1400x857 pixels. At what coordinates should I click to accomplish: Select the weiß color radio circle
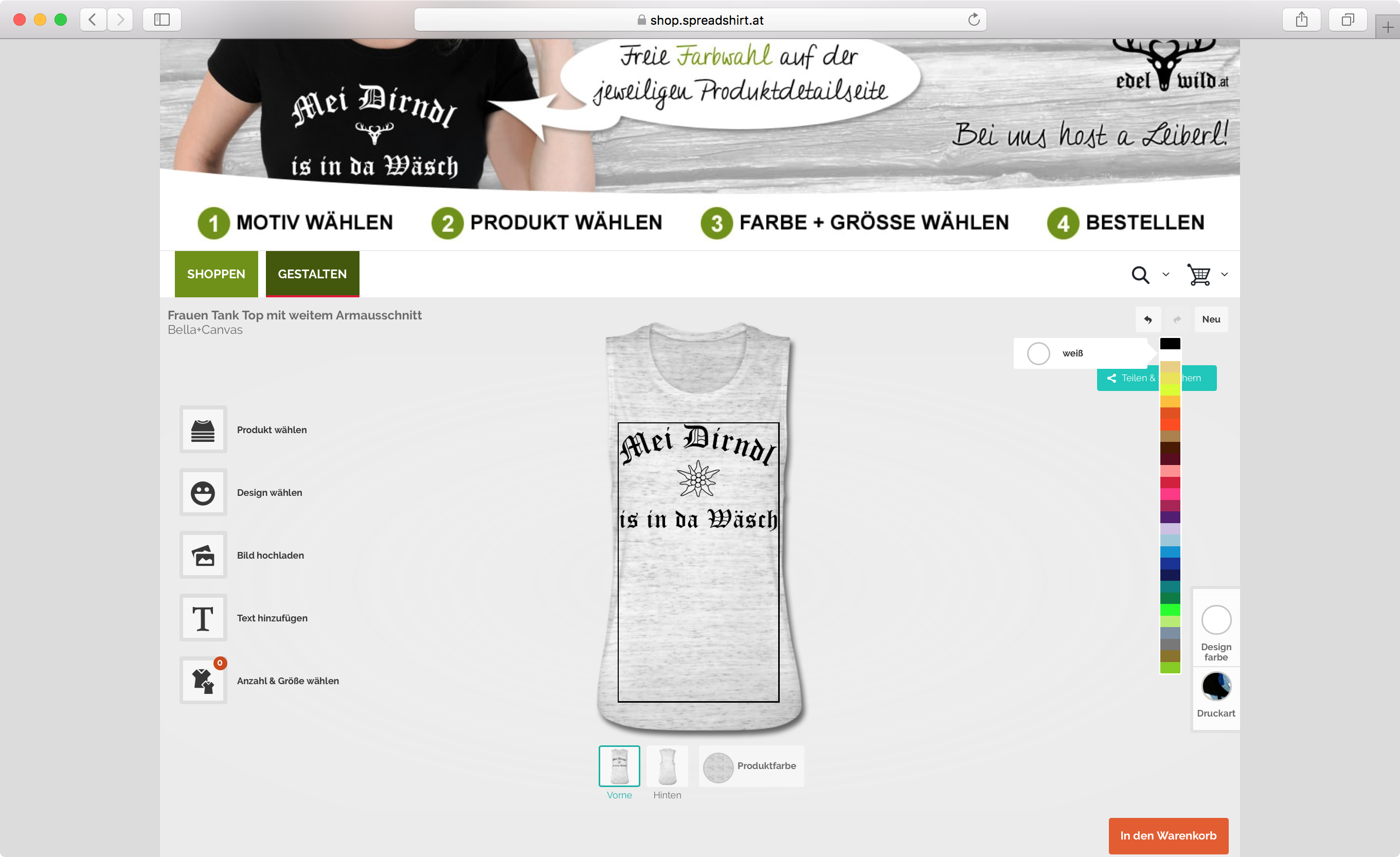coord(1038,353)
